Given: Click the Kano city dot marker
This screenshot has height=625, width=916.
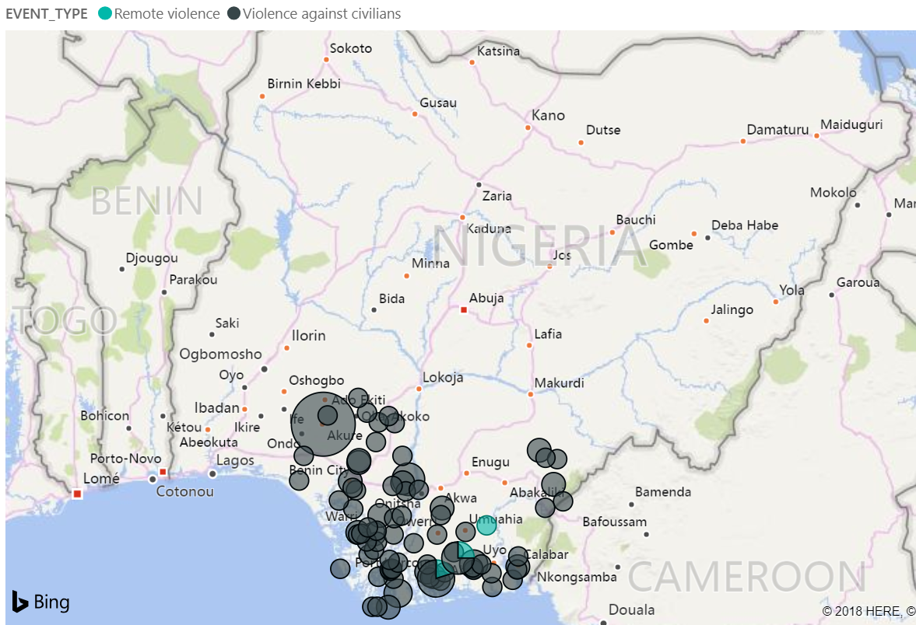Looking at the screenshot, I should (x=528, y=128).
